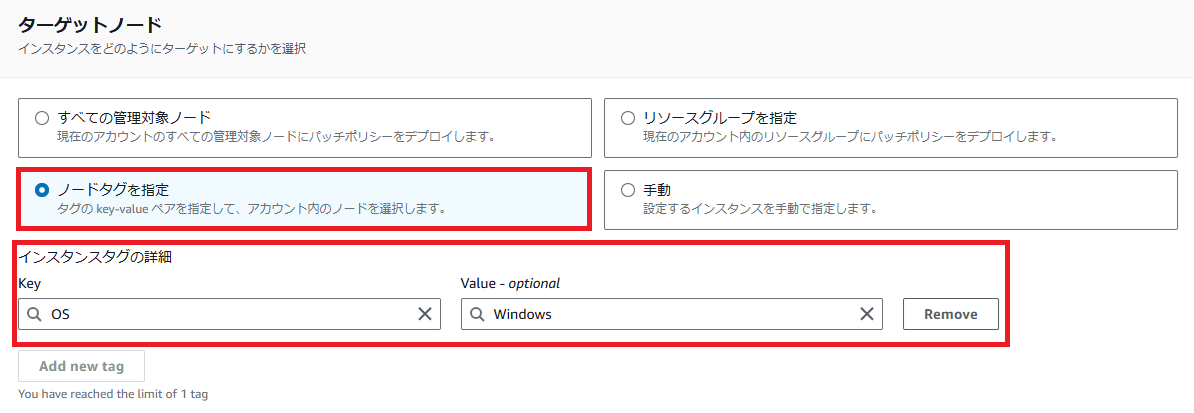The width and height of the screenshot is (1194, 413).
Task: Click the magnifier icon in Value field
Action: pyautogui.click(x=477, y=314)
